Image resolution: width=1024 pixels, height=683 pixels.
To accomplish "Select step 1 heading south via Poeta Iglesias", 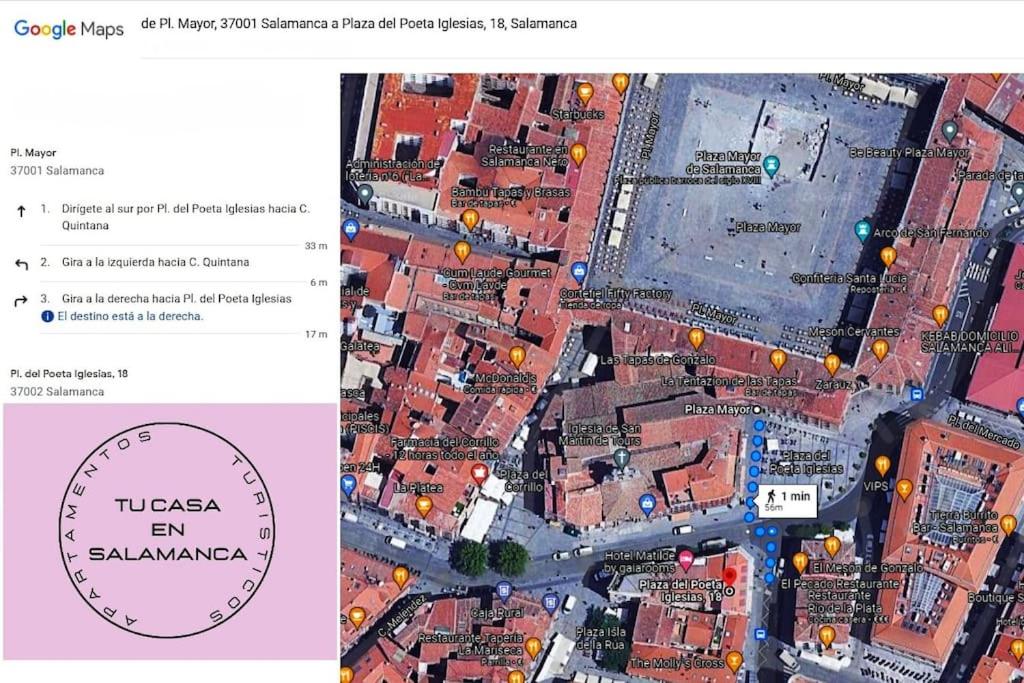I will [x=170, y=217].
